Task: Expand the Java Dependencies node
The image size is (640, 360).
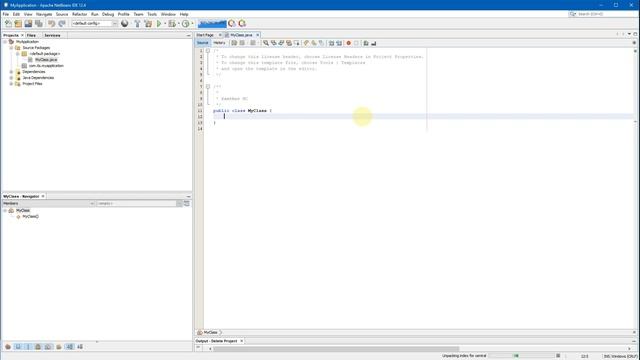Action: click(x=11, y=78)
